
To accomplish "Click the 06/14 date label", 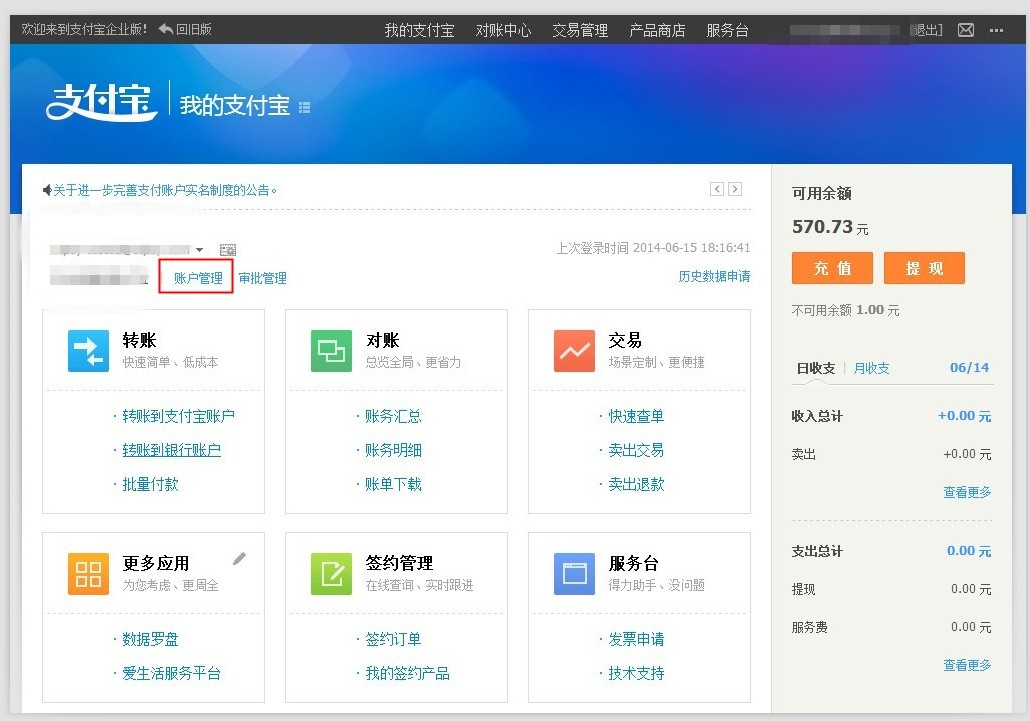I will (x=970, y=368).
